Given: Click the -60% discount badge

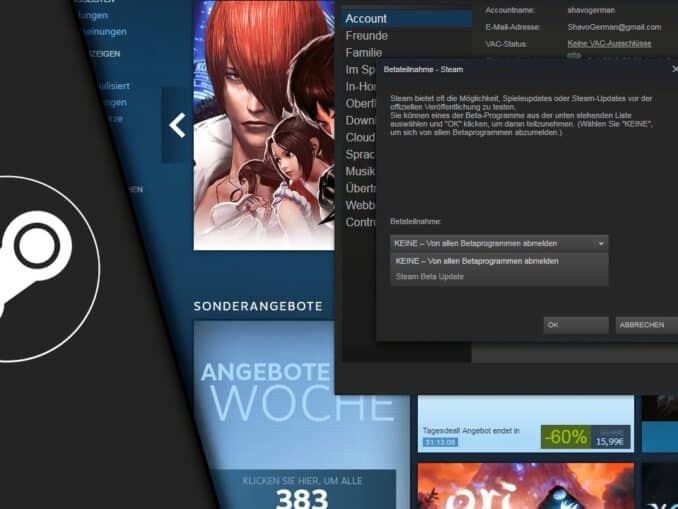Looking at the screenshot, I should coord(566,437).
